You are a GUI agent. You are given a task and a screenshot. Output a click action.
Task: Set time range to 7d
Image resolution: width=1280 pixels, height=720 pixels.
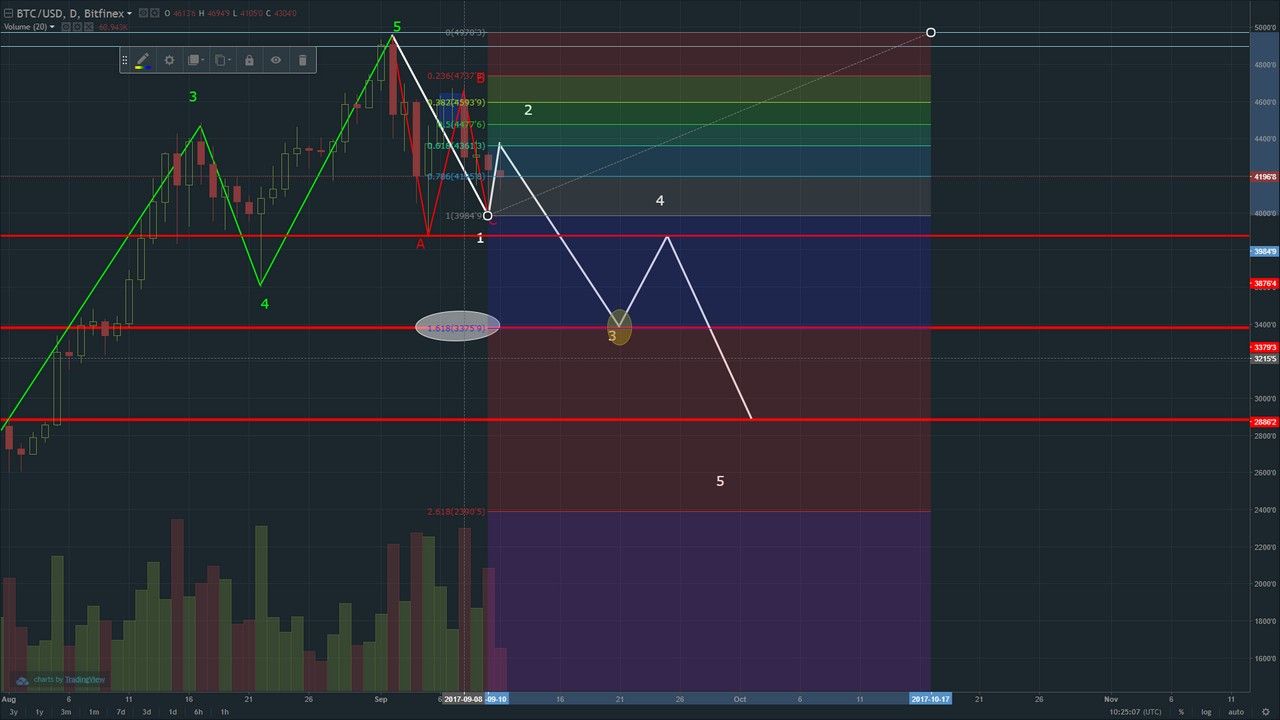[x=120, y=712]
